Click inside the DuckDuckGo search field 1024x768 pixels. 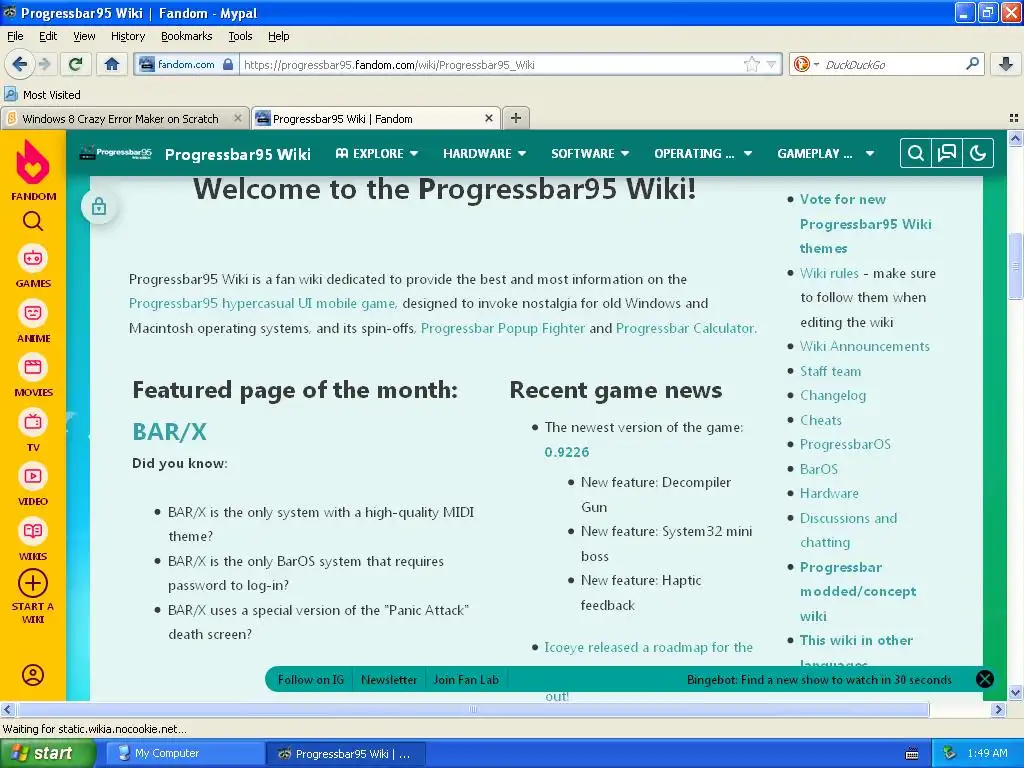coord(891,64)
